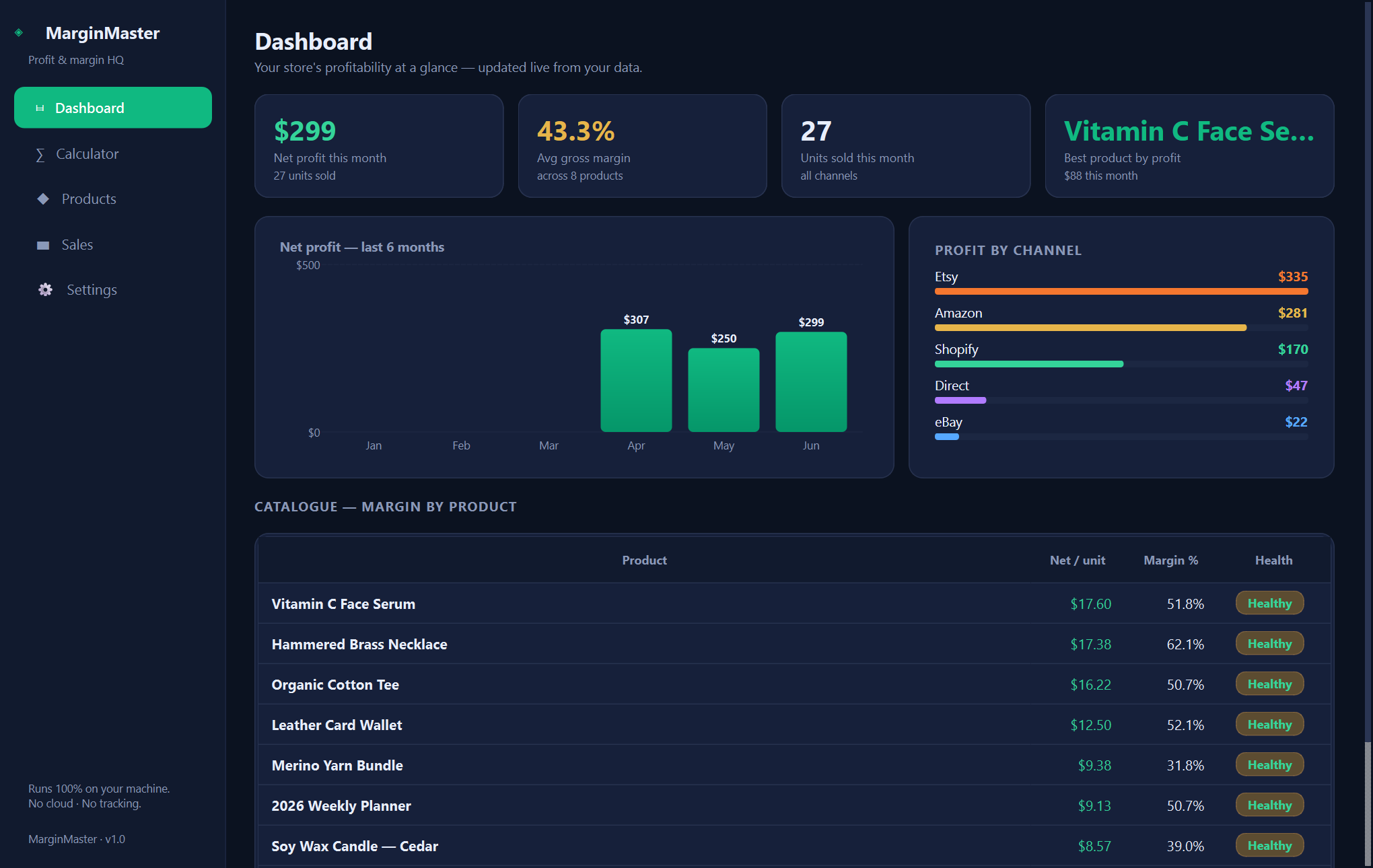Select the Leather Card Wallet row
This screenshot has width=1373, height=868.
pyautogui.click(x=794, y=725)
